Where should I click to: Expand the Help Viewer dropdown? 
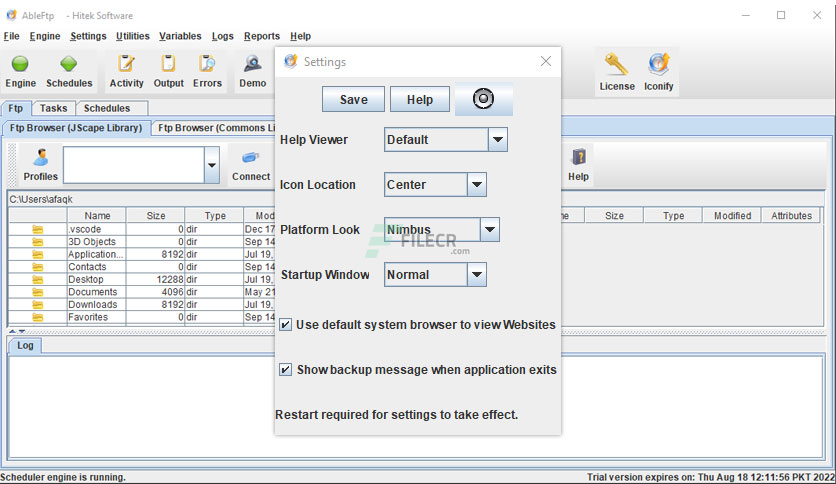(497, 140)
